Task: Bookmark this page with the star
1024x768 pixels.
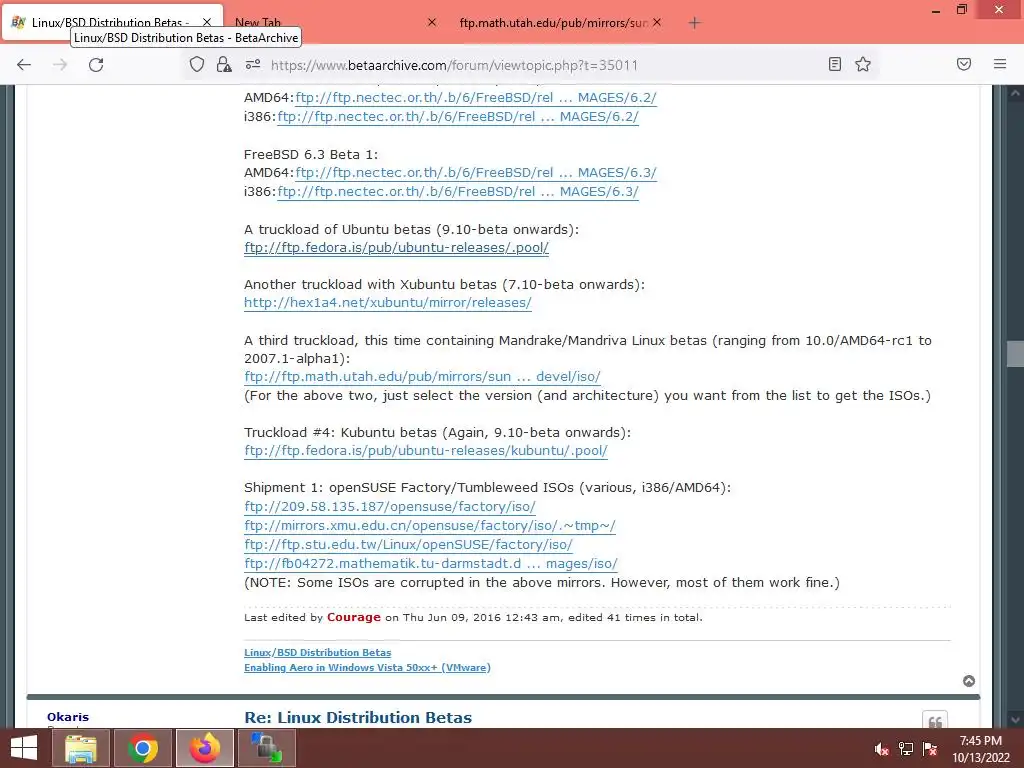Action: 863,64
